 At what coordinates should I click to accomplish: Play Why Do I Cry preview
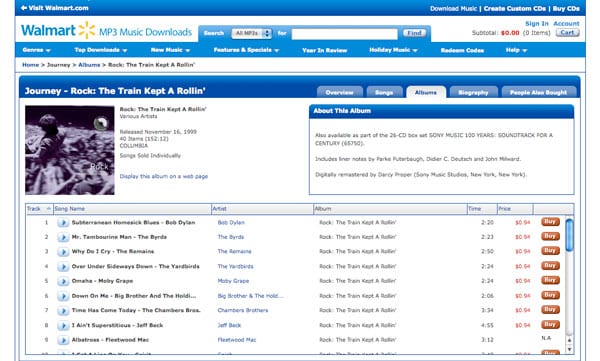[x=63, y=252]
